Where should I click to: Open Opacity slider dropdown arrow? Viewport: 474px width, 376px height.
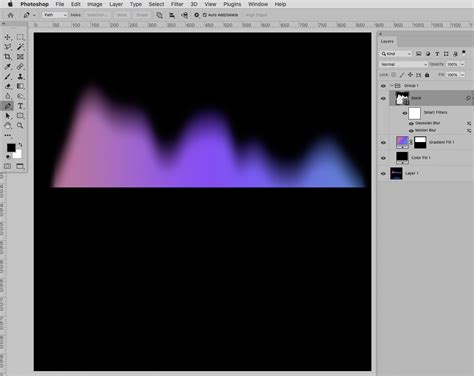pos(462,64)
